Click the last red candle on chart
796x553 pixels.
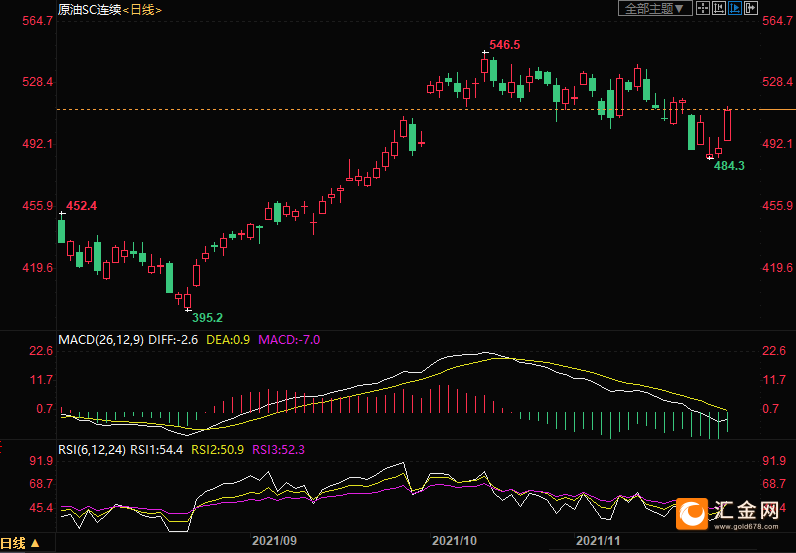727,124
